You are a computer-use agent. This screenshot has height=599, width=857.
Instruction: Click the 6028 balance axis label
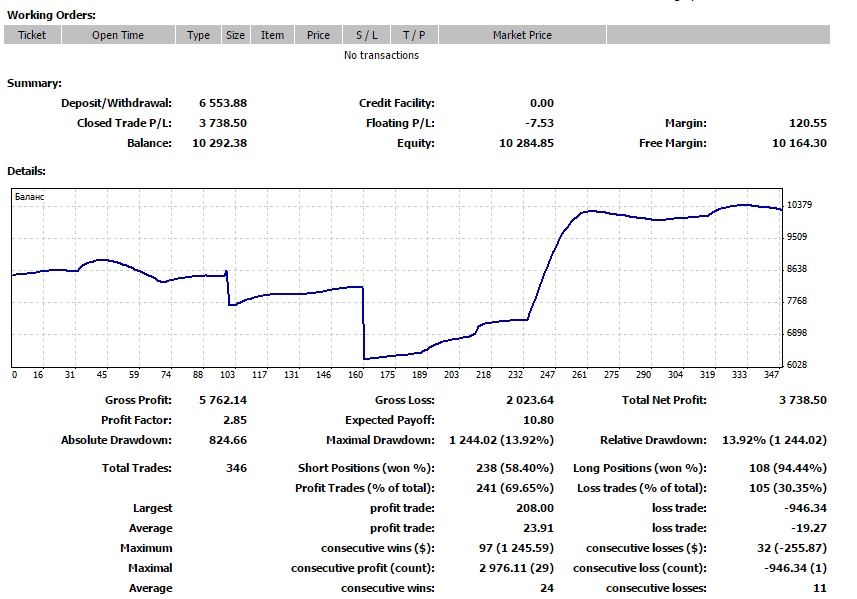(x=797, y=365)
